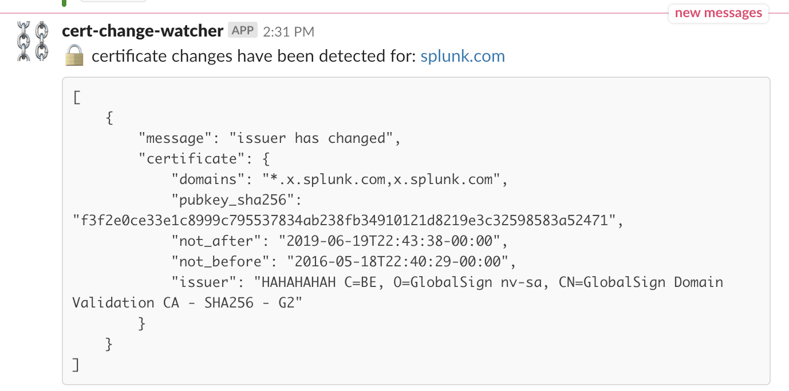Click the chain-link avatar of cert-change-watcher
This screenshot has width=789, height=391.
click(x=33, y=41)
